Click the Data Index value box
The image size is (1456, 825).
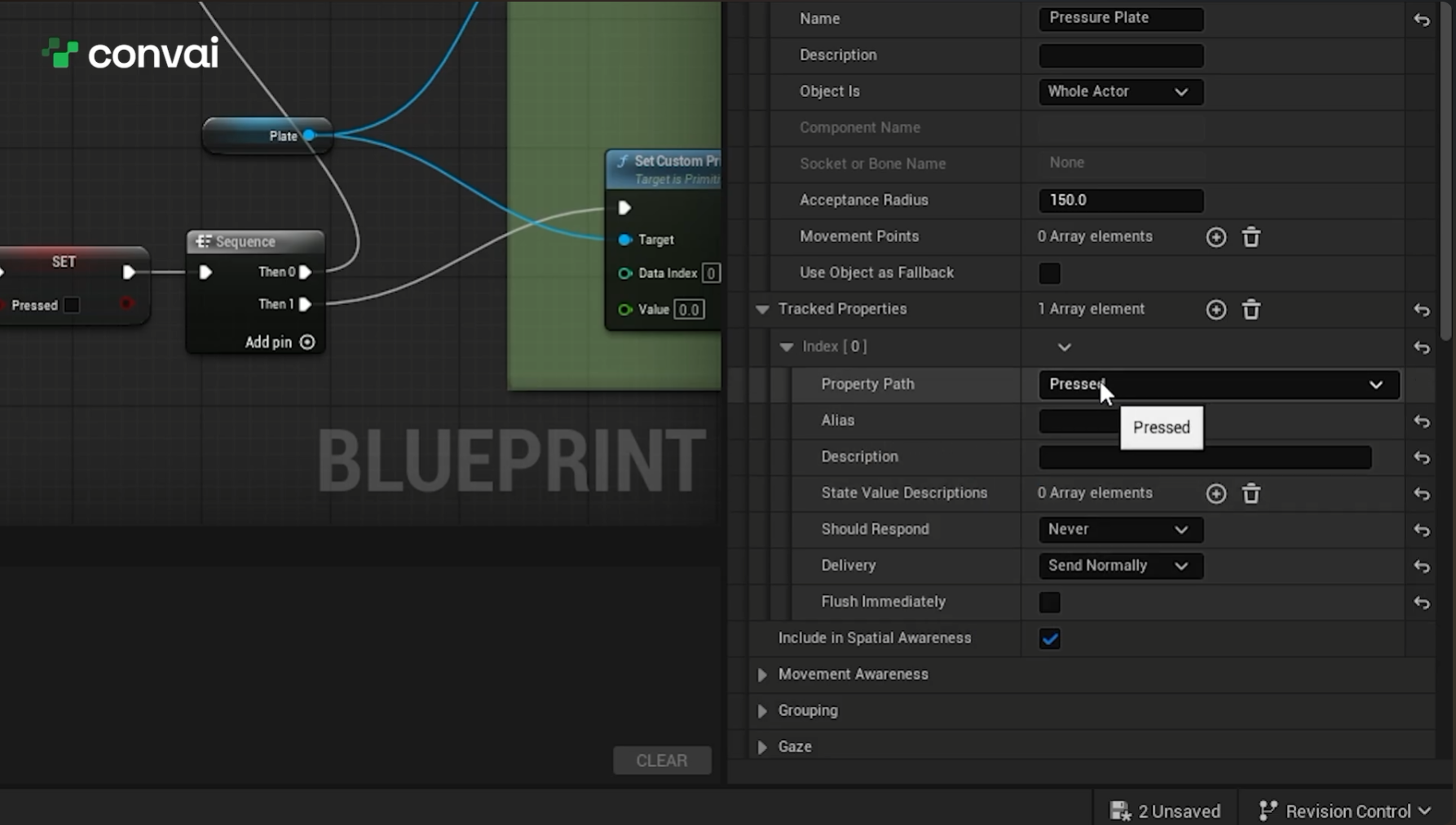point(711,273)
